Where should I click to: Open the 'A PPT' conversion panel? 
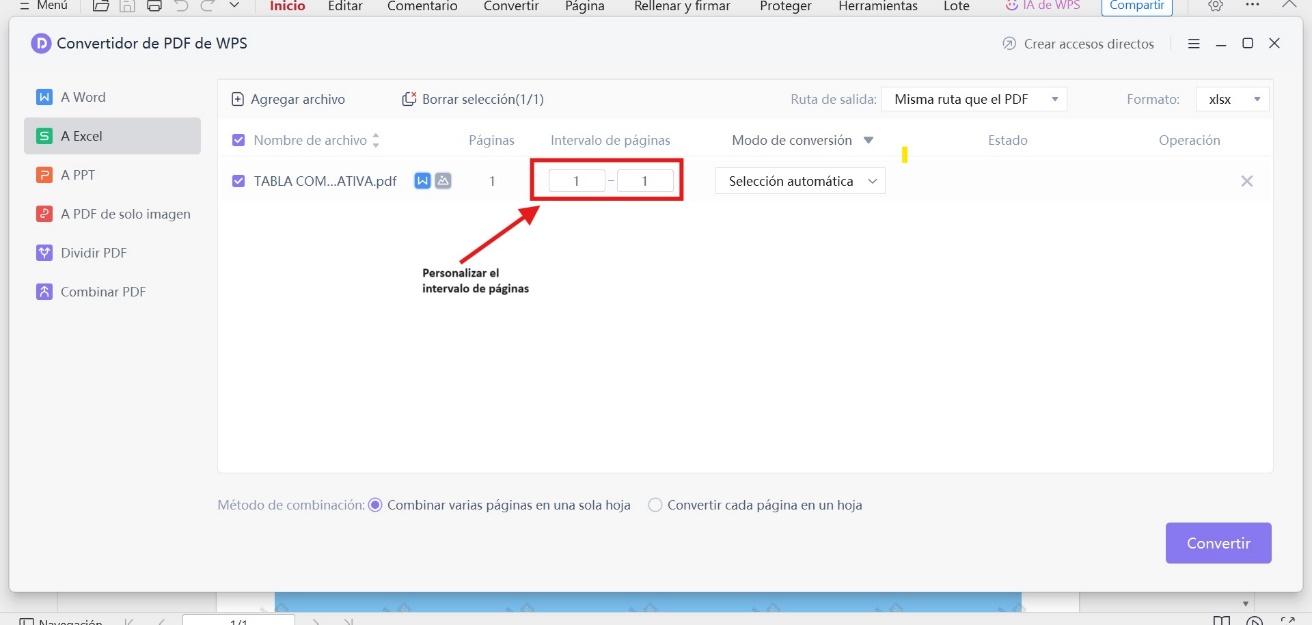(x=75, y=174)
